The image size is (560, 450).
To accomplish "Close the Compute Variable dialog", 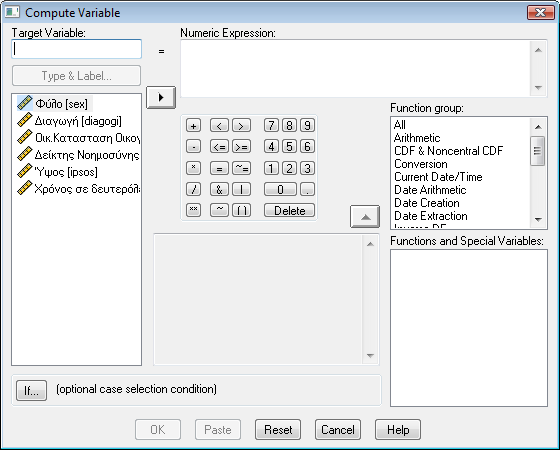I will tap(541, 12).
